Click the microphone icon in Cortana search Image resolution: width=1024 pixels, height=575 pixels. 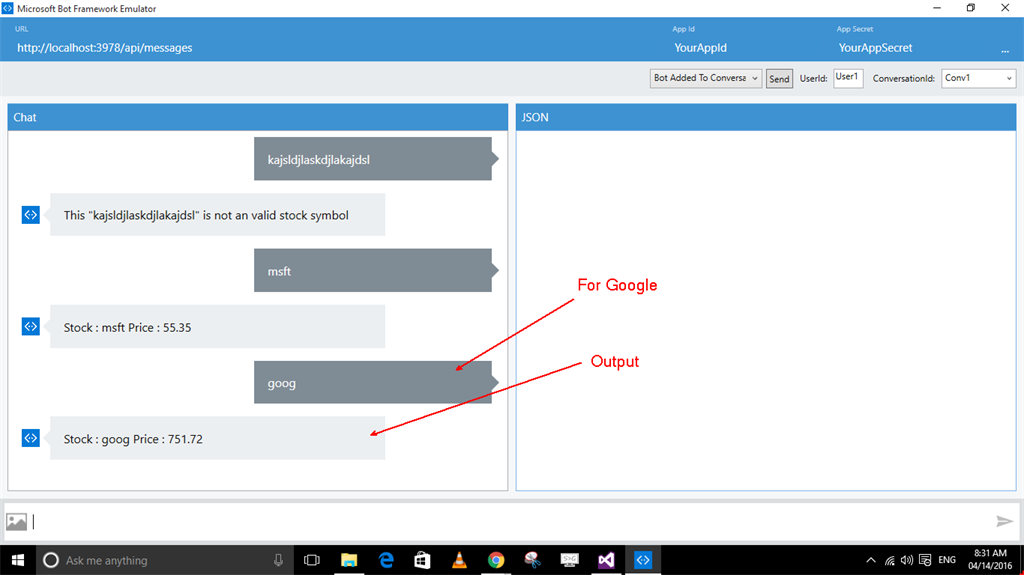tap(278, 560)
